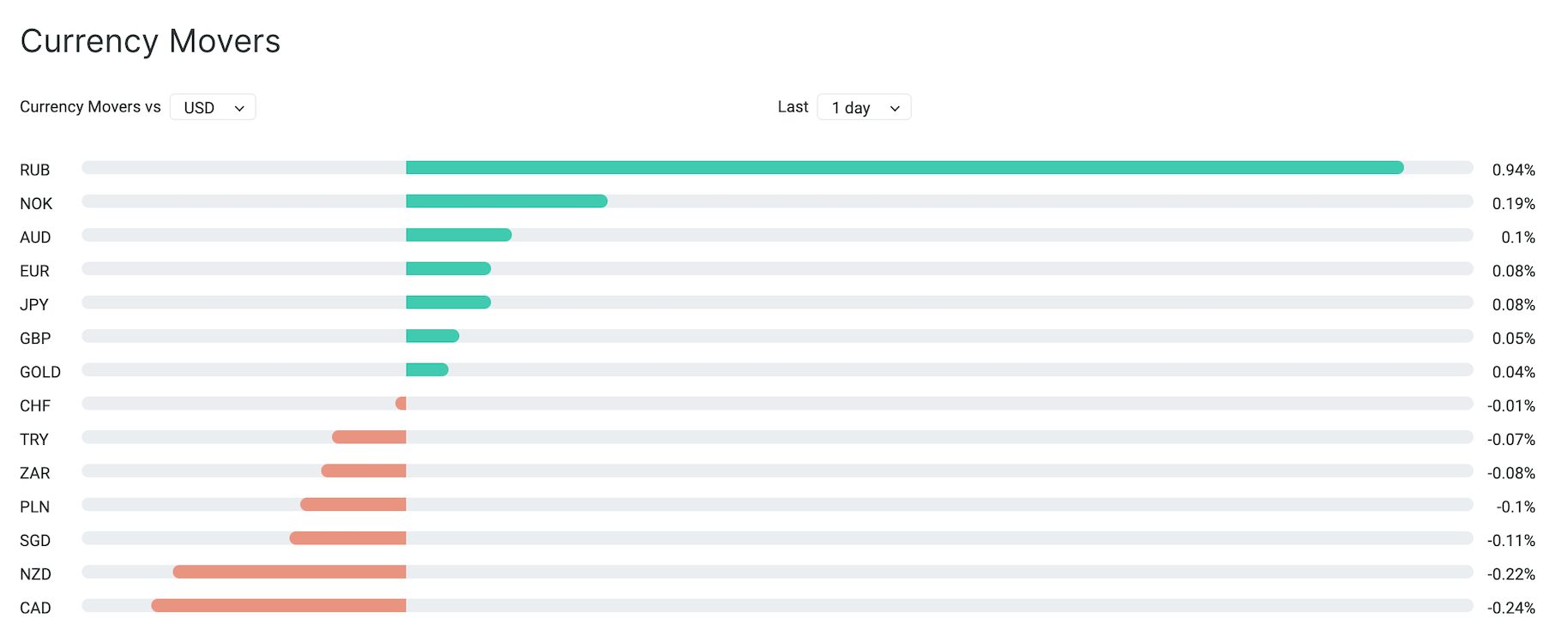Screen dimensions: 1568x636
Task: Click the green AUD bar
Action: (459, 235)
